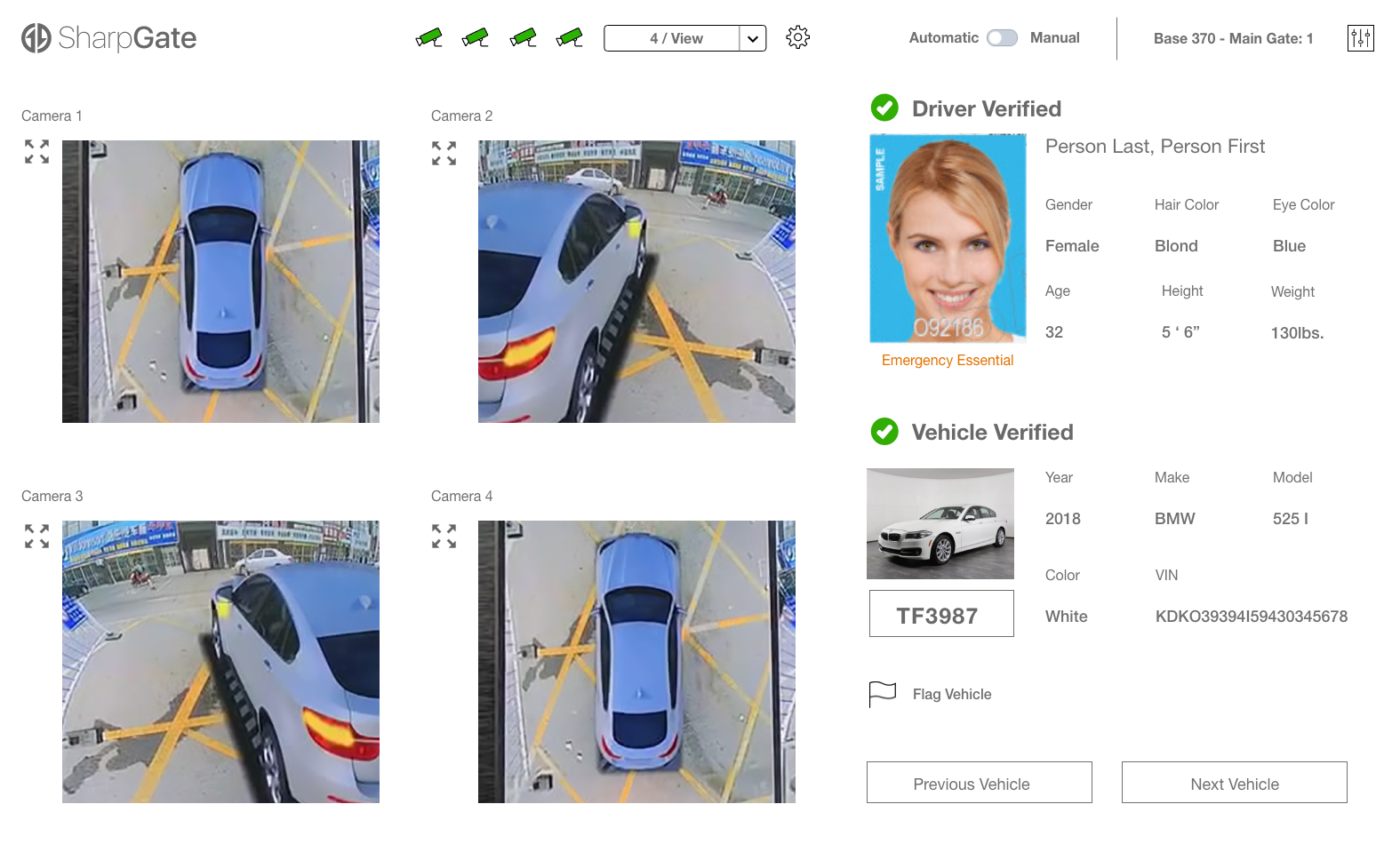The image size is (1400, 860).
Task: Click the Height value 5 ' 6"
Action: 1180,332
